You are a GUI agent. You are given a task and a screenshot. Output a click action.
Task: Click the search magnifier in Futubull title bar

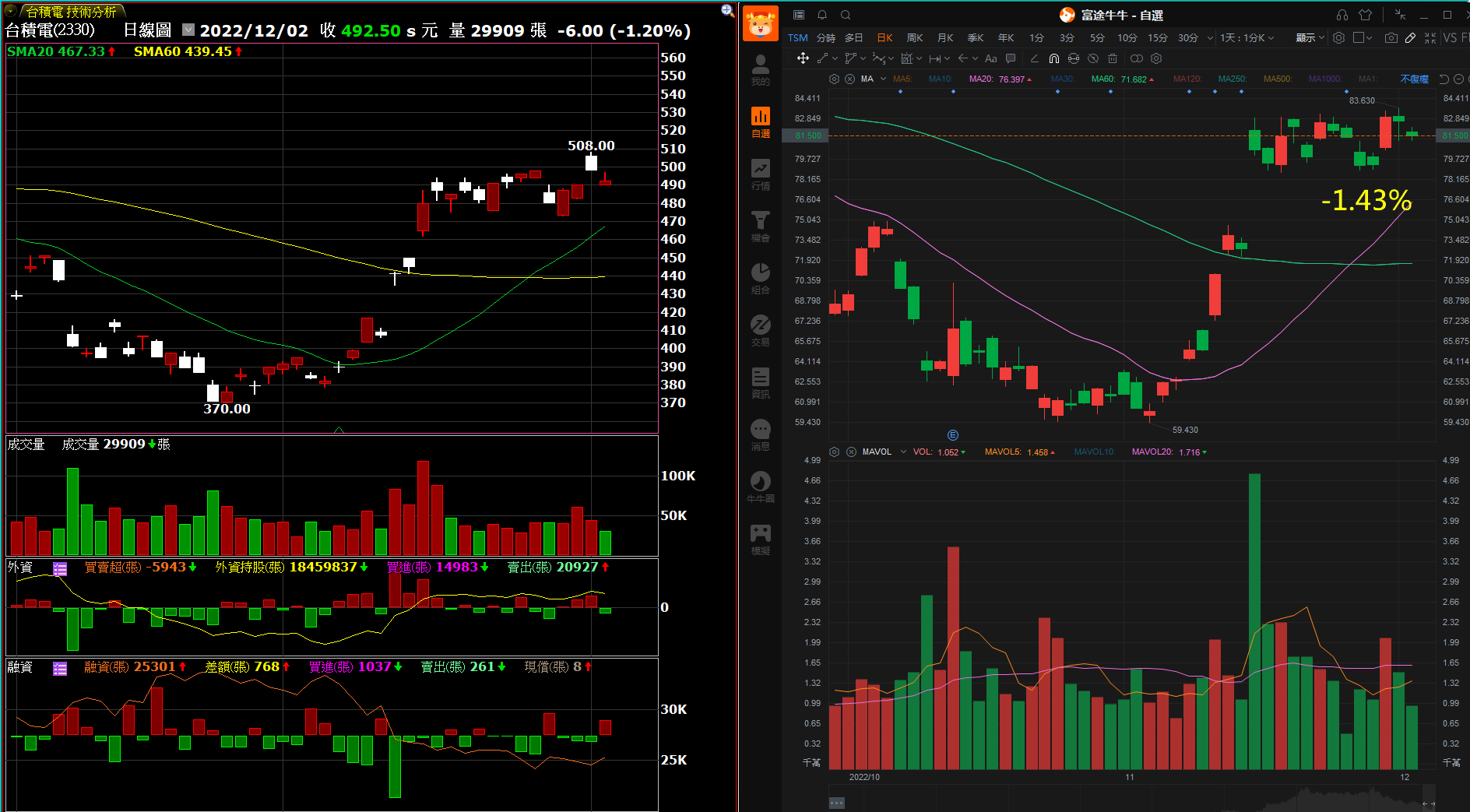(846, 15)
